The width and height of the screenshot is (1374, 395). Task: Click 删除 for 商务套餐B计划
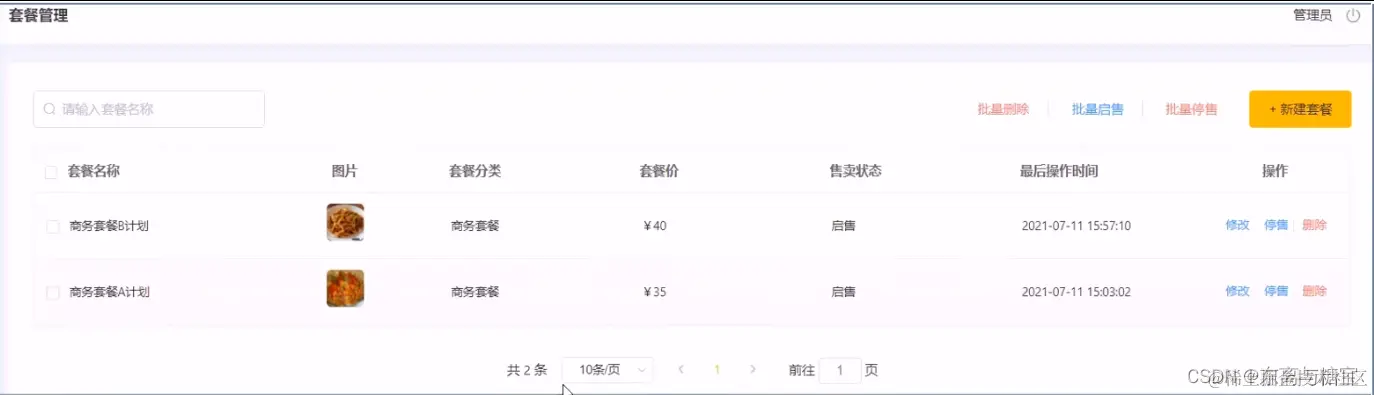pyautogui.click(x=1314, y=225)
